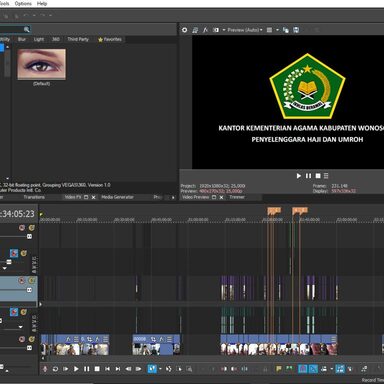384x384 pixels.
Task: Open Auto Ripple mode dropdown arrow
Action: pos(332,369)
